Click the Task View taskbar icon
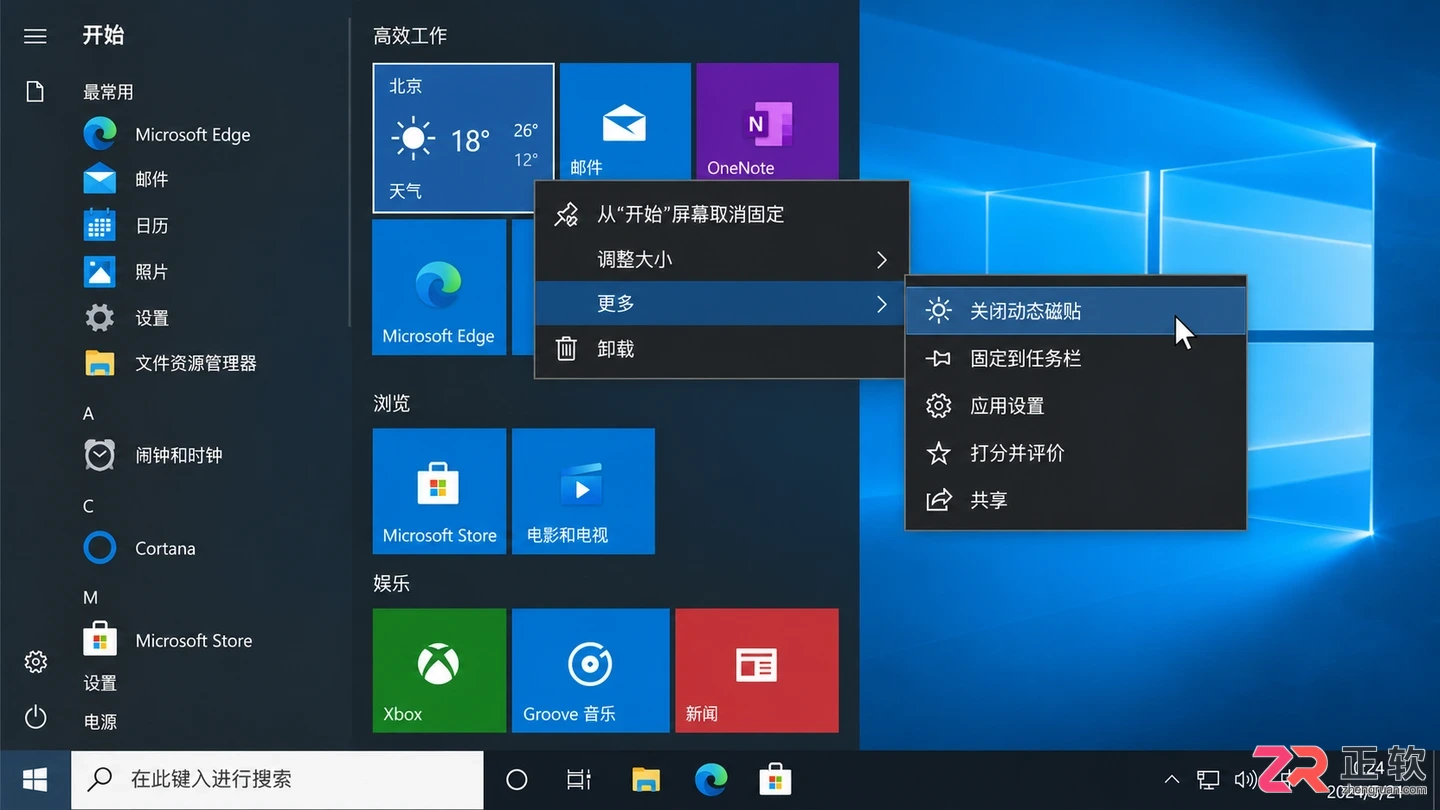Screen dimensions: 1440x810 pos(579,779)
